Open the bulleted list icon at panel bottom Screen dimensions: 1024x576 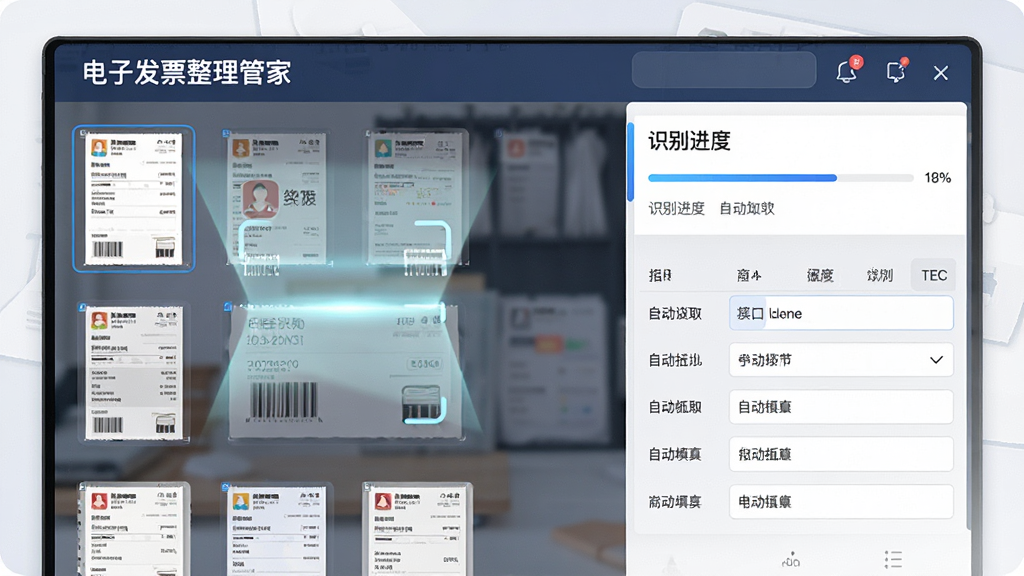click(x=893, y=560)
